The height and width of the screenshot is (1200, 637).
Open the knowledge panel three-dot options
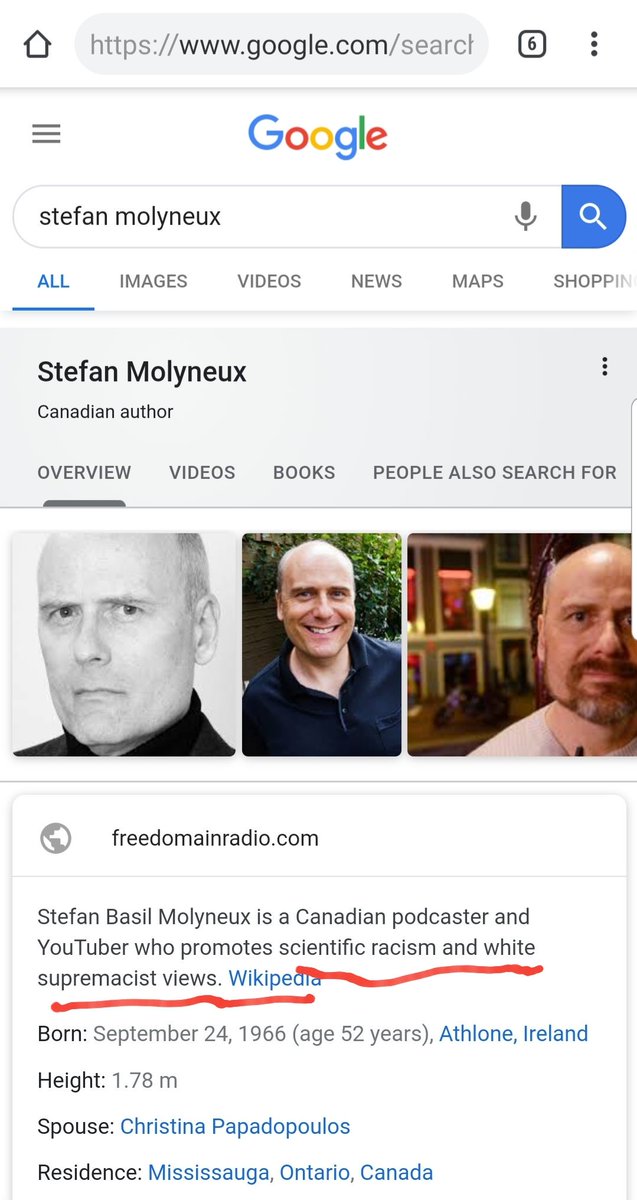(x=604, y=367)
